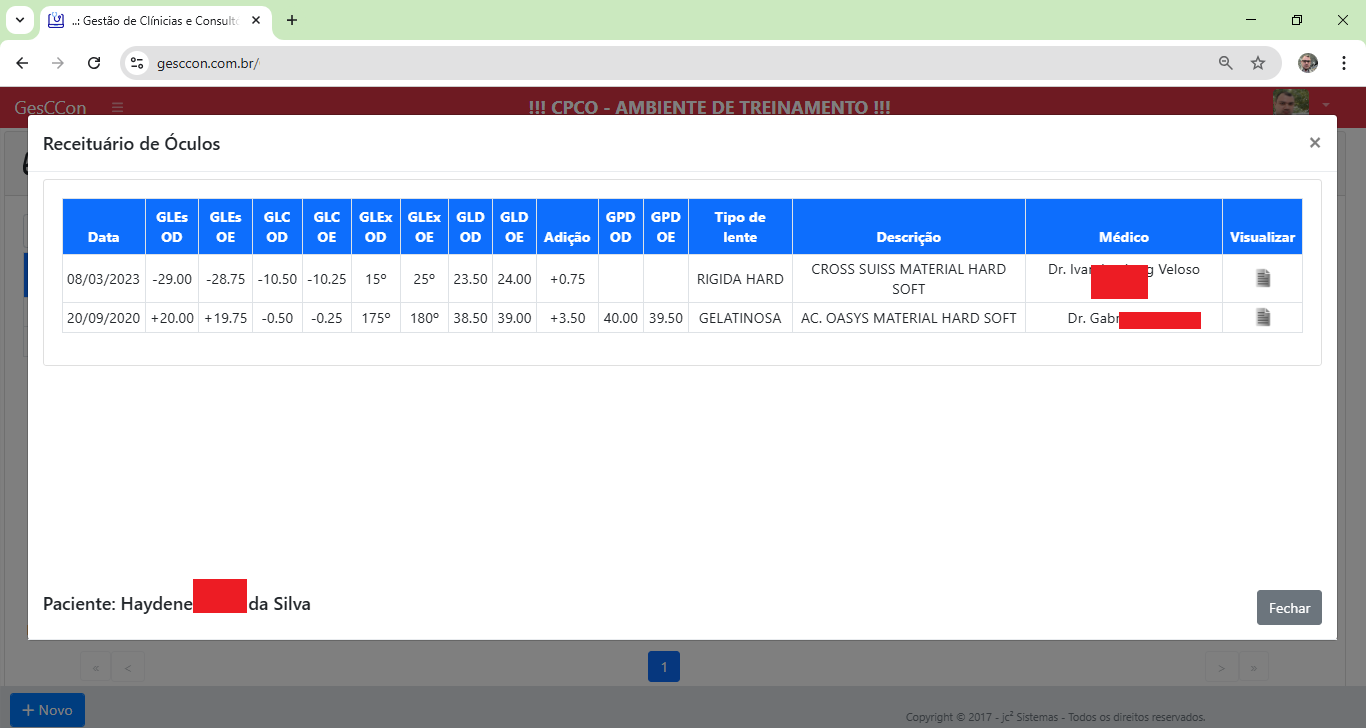Click the address bar URL gesccon.com.br

coord(208,63)
